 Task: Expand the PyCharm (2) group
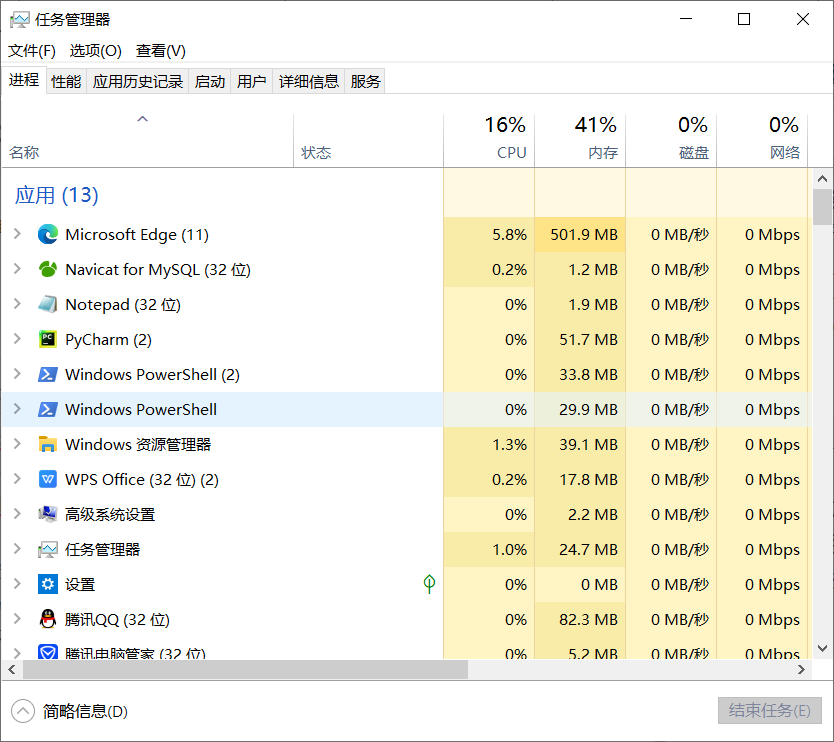[17, 339]
